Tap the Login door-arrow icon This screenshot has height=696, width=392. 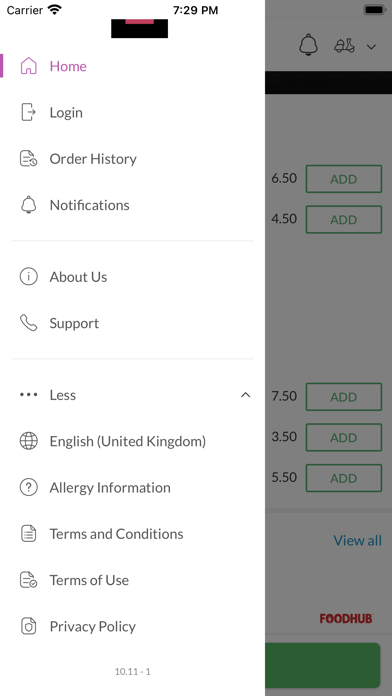(28, 112)
